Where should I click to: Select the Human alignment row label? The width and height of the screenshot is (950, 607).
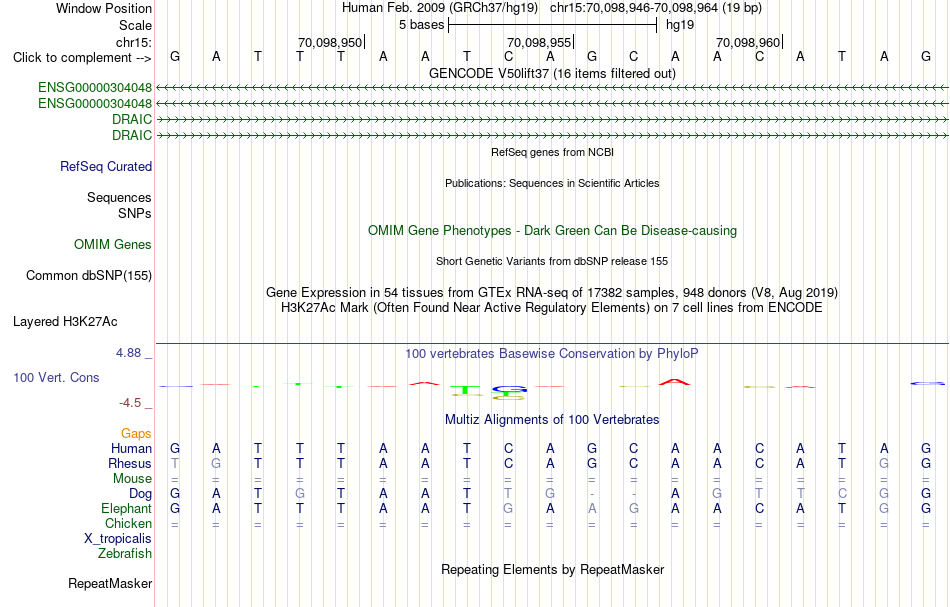tap(131, 448)
